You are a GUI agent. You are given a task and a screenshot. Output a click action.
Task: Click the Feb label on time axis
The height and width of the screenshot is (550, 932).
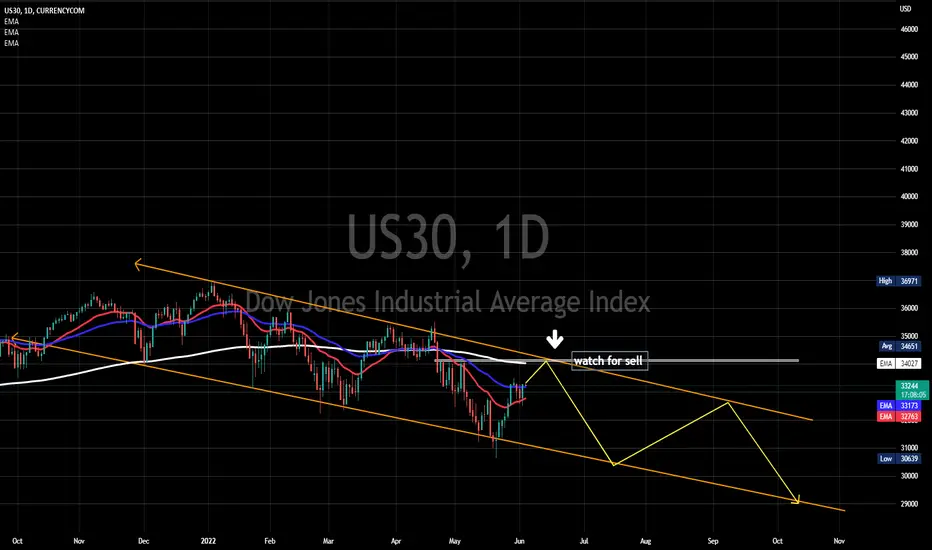pyautogui.click(x=270, y=541)
